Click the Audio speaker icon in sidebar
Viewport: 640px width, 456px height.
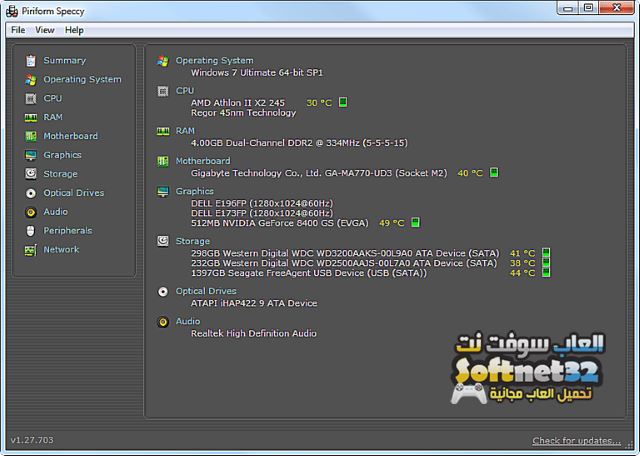pyautogui.click(x=31, y=212)
